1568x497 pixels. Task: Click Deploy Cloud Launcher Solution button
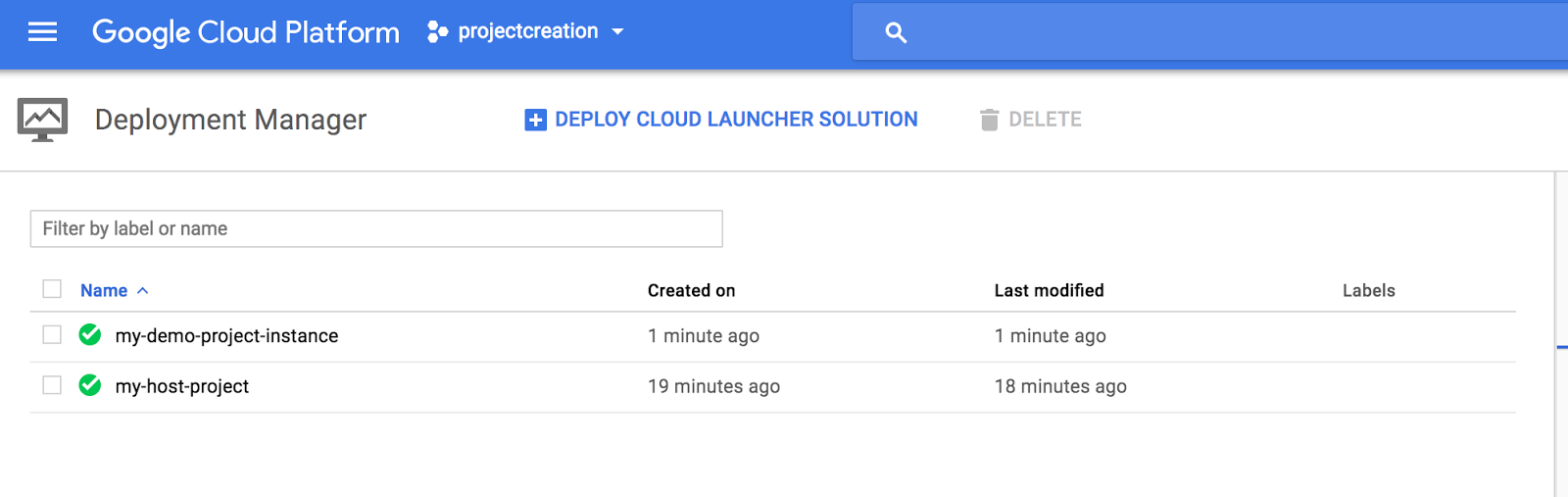click(735, 120)
